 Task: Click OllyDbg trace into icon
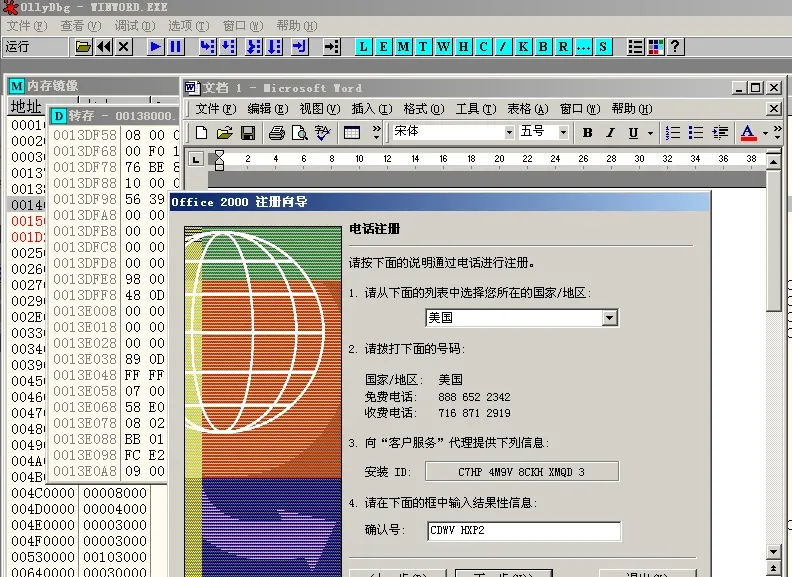[253, 47]
